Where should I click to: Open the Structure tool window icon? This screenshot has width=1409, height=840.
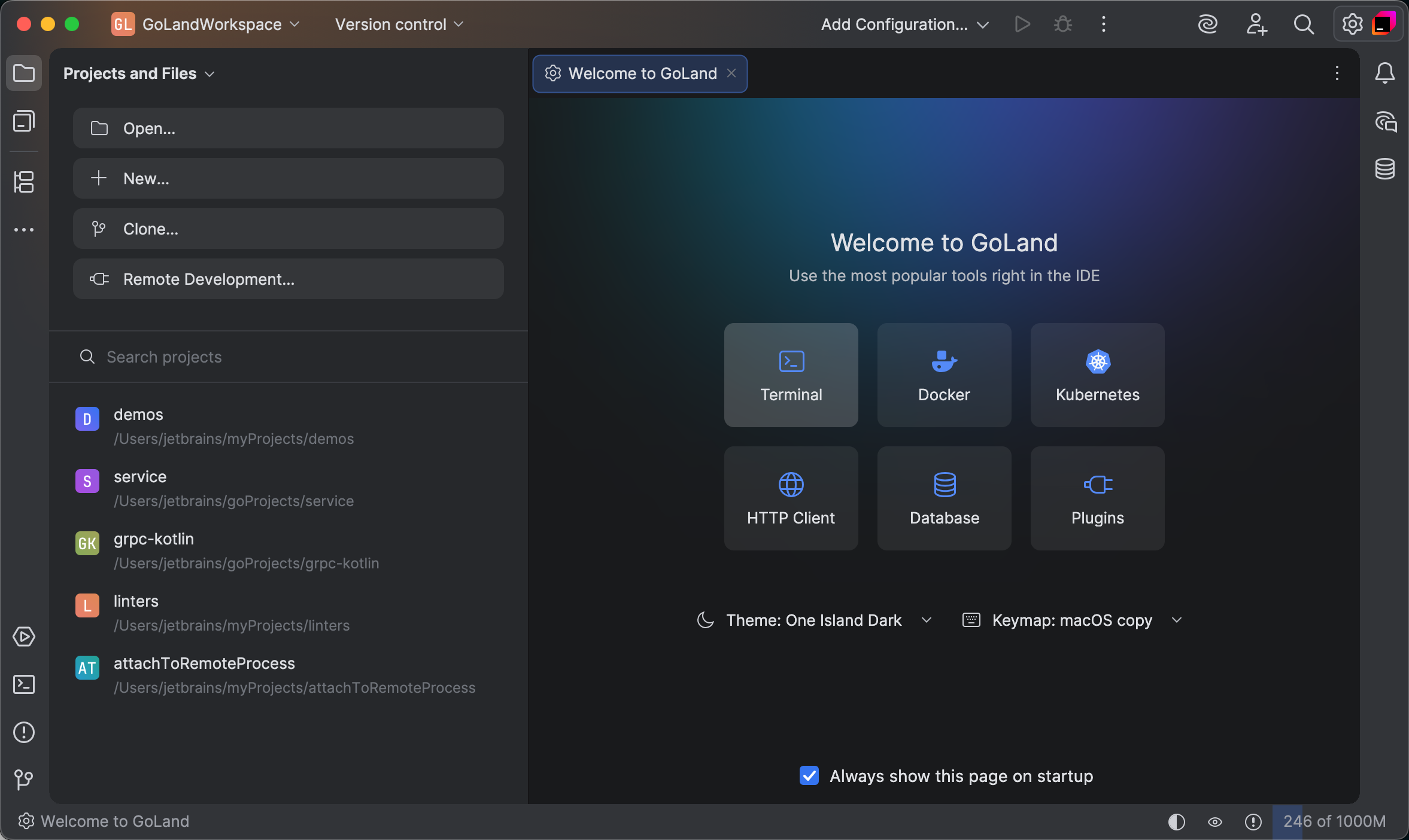coord(24,182)
